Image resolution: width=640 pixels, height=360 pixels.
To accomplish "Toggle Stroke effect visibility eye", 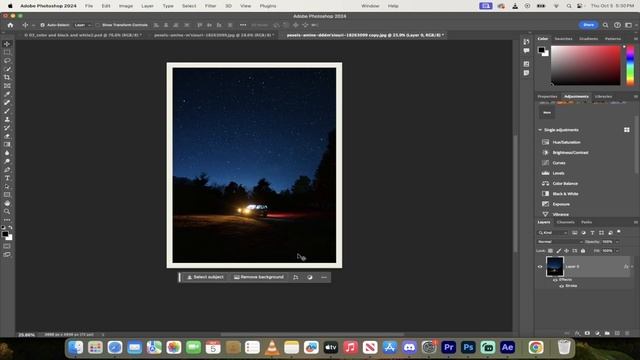I will click(562, 286).
